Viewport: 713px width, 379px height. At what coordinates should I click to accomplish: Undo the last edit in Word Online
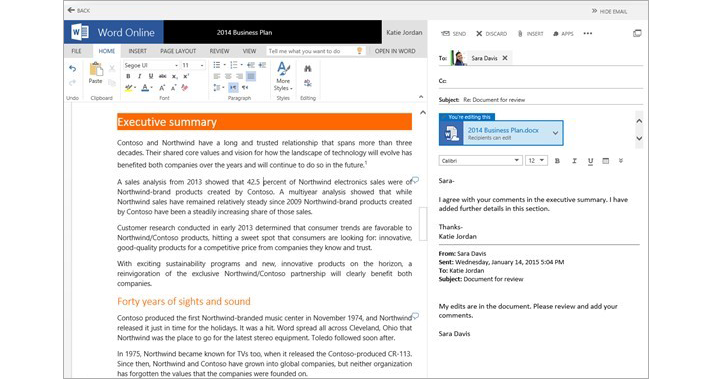(72, 68)
